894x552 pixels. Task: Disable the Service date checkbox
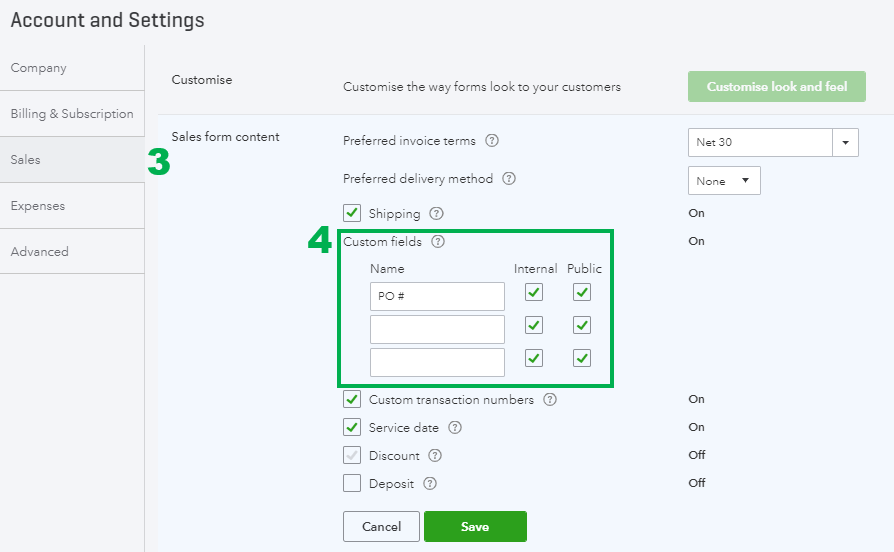(x=352, y=428)
